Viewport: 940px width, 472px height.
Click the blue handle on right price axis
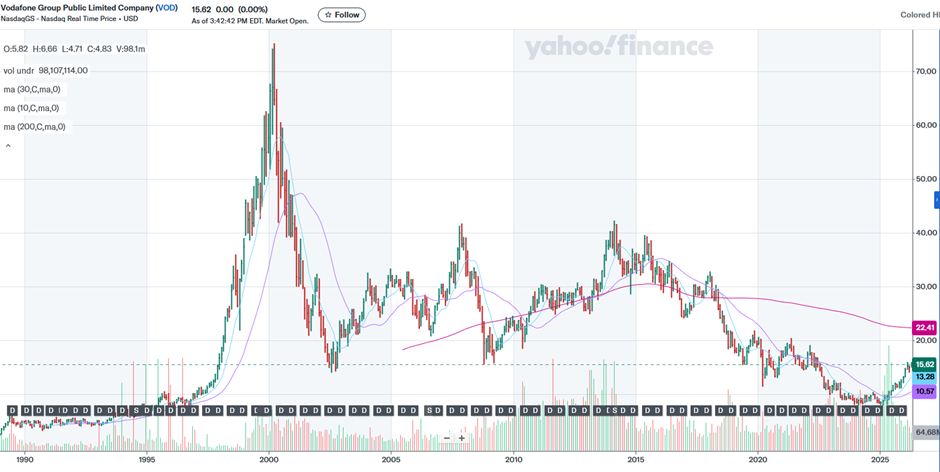937,198
